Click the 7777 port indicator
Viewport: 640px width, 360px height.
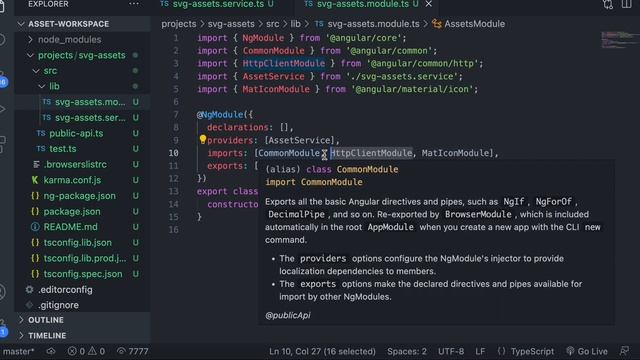click(133, 351)
